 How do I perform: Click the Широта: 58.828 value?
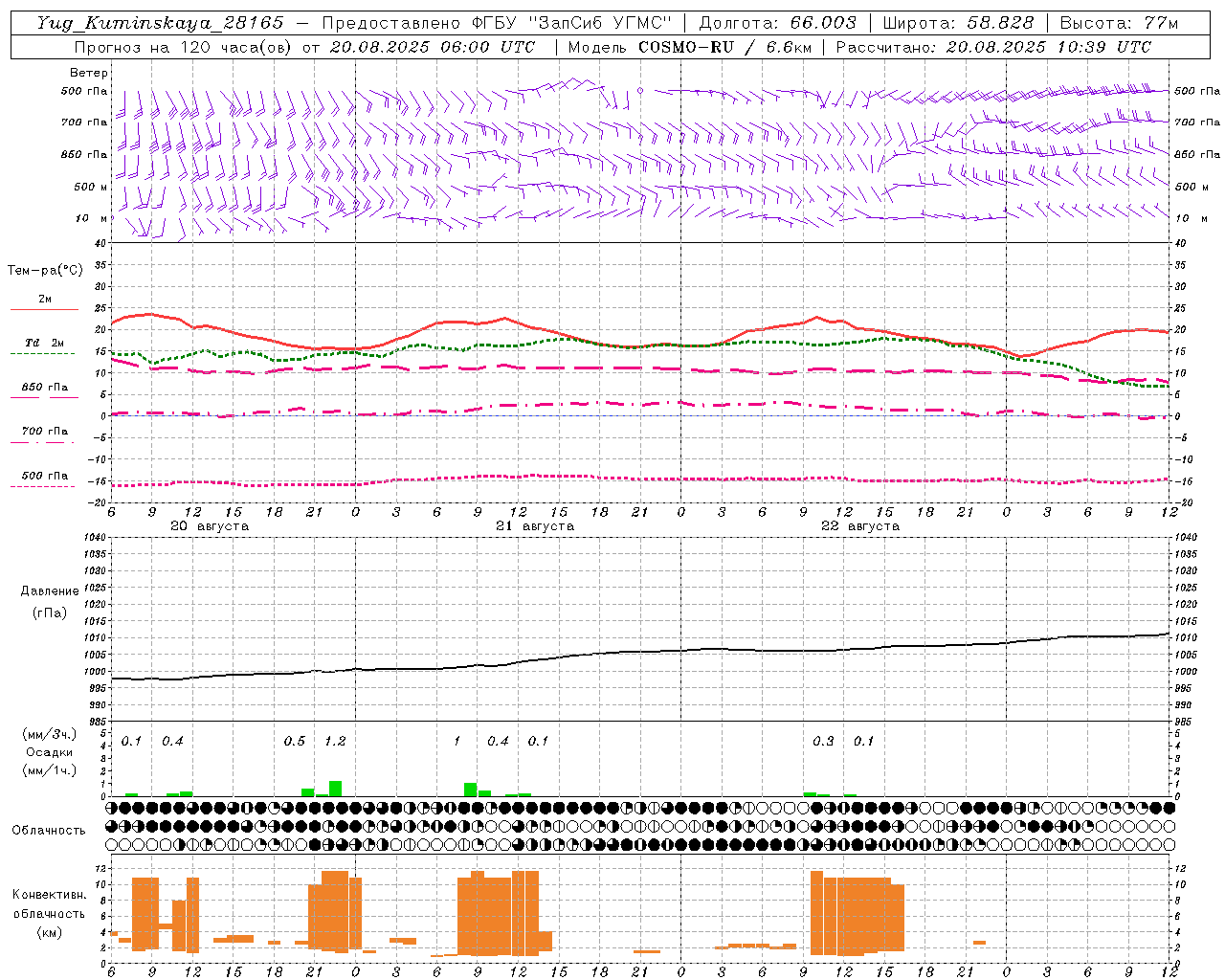click(x=959, y=23)
